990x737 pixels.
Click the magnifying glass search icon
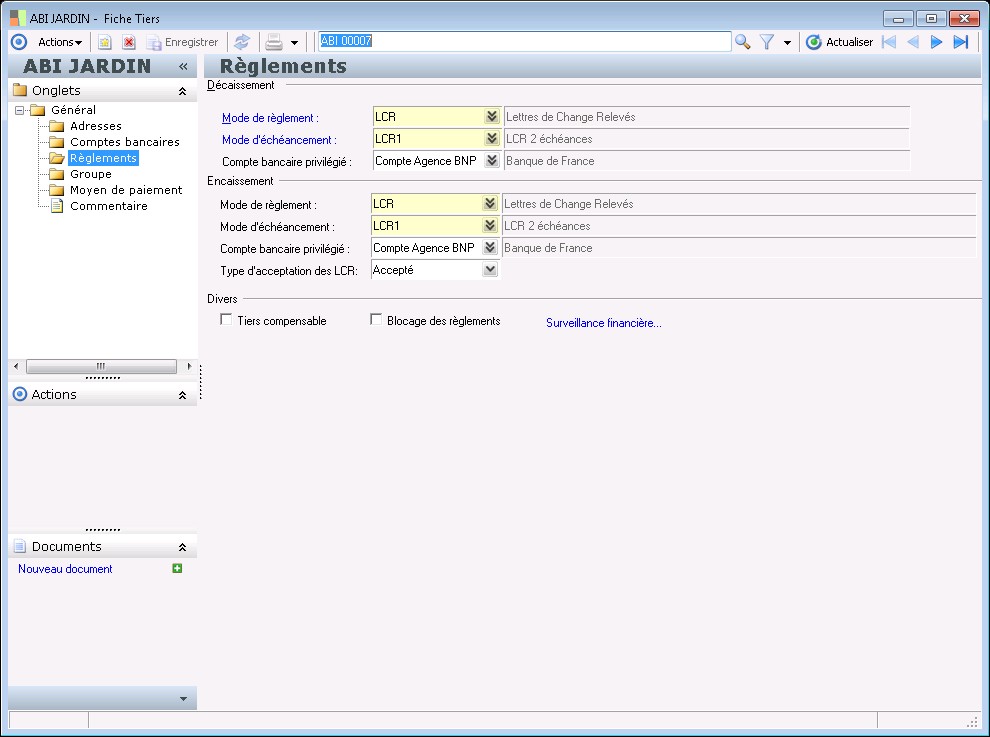[x=743, y=42]
